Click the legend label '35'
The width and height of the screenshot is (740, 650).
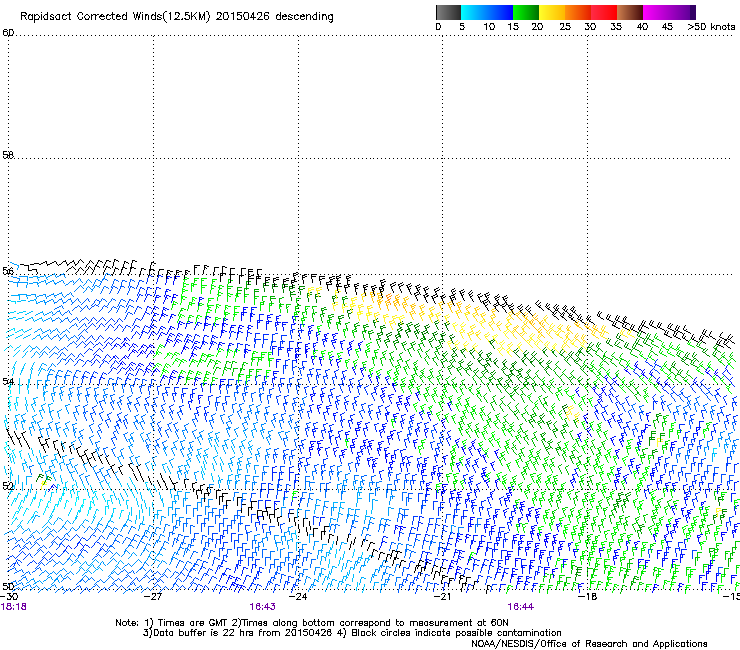point(616,27)
